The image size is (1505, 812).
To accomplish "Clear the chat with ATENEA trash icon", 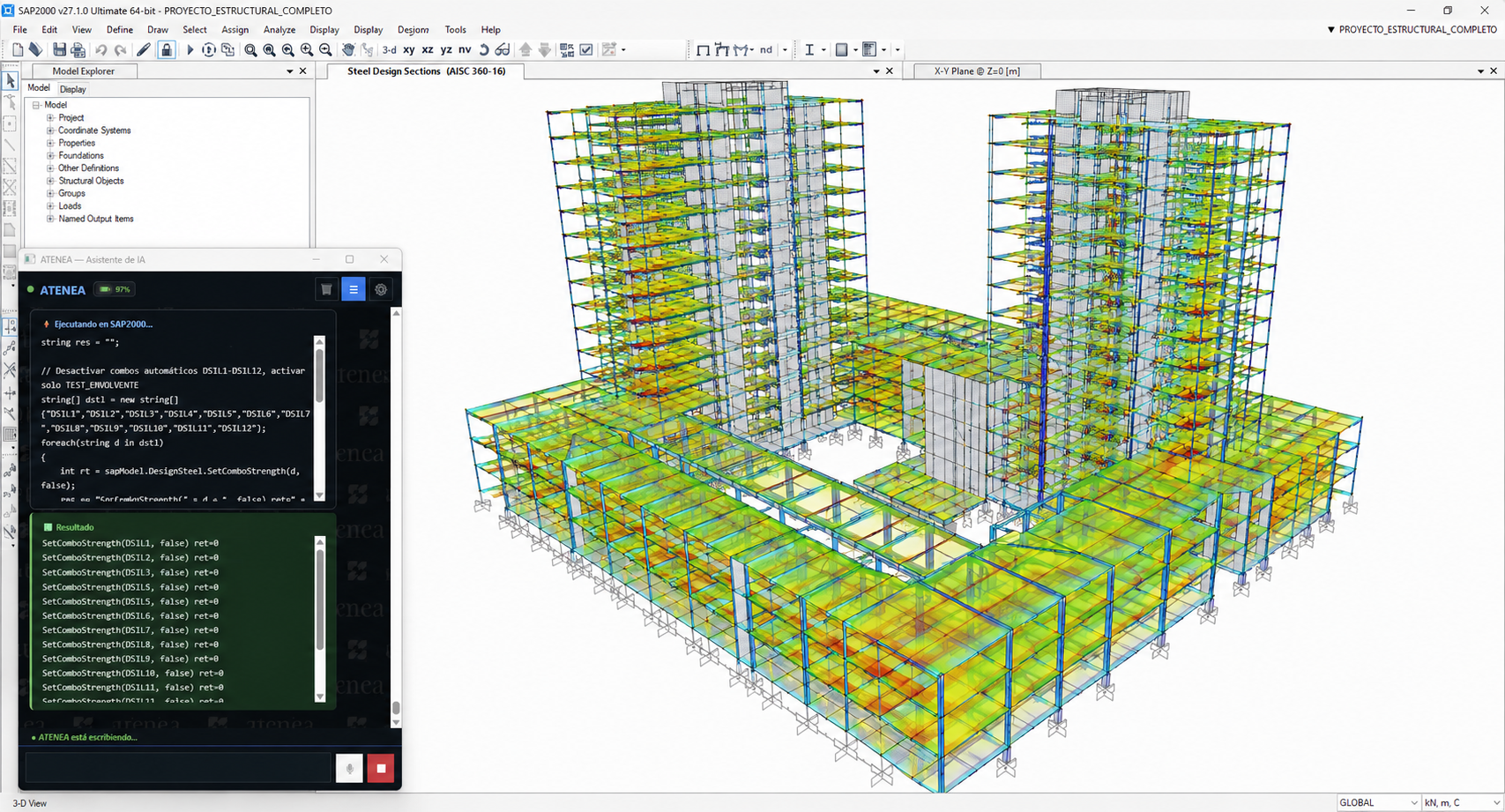I will 326,289.
